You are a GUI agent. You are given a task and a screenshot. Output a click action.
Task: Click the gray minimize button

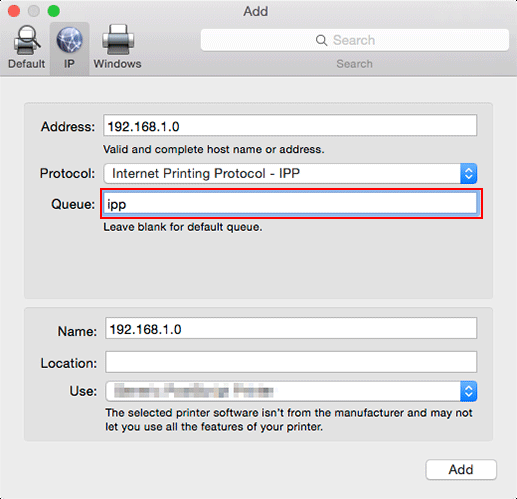[34, 11]
